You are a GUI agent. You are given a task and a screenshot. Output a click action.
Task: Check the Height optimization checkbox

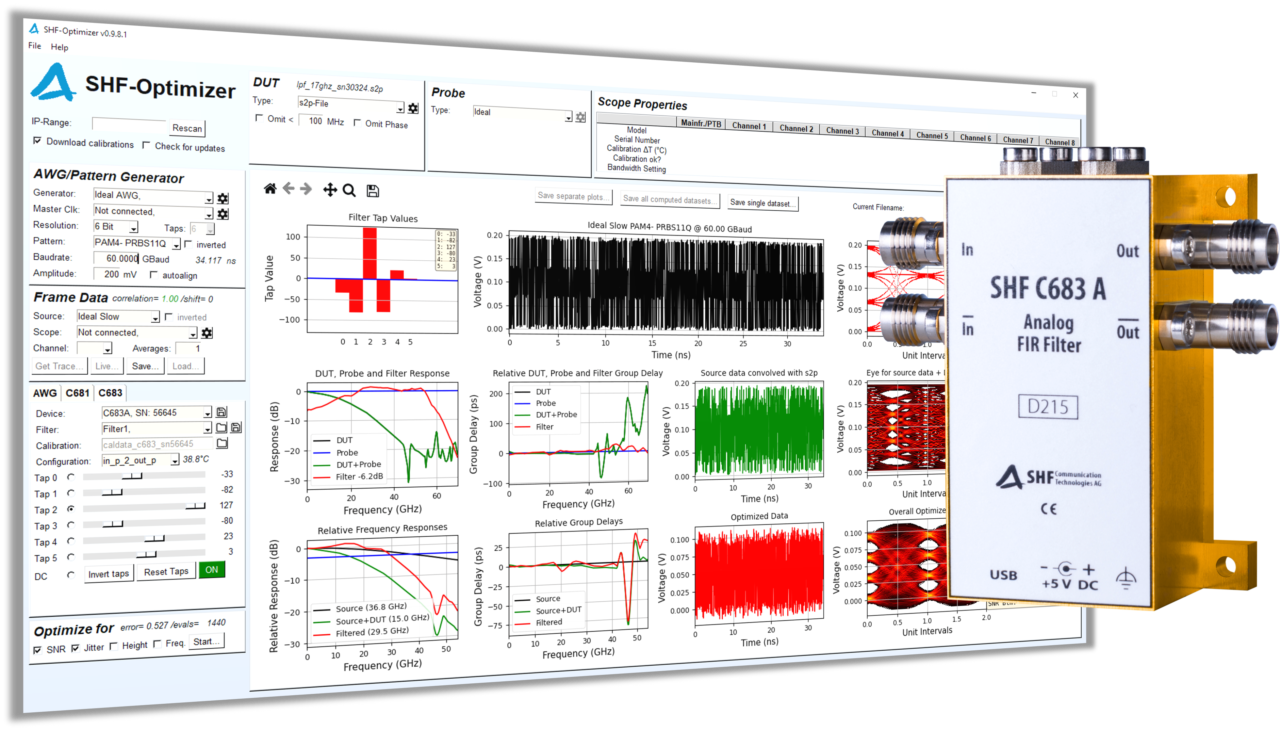click(114, 645)
